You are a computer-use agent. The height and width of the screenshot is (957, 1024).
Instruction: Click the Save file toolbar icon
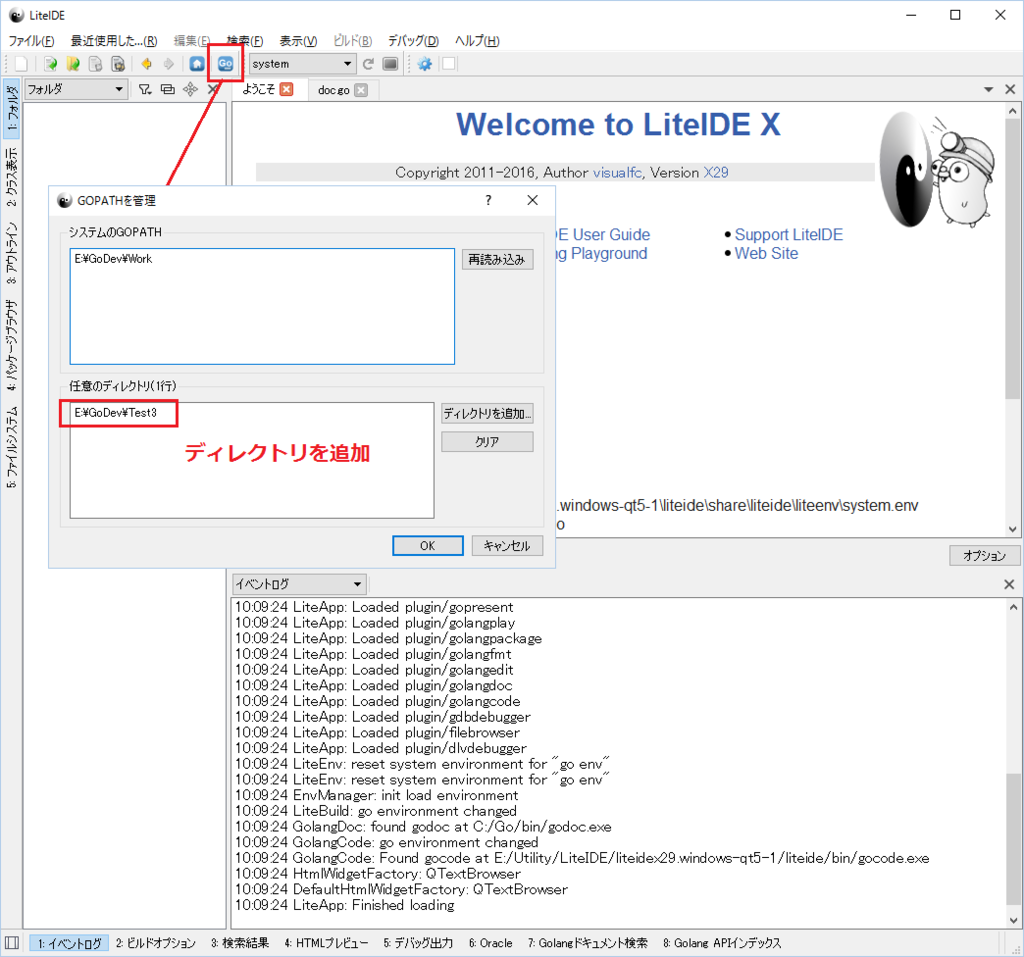click(95, 64)
